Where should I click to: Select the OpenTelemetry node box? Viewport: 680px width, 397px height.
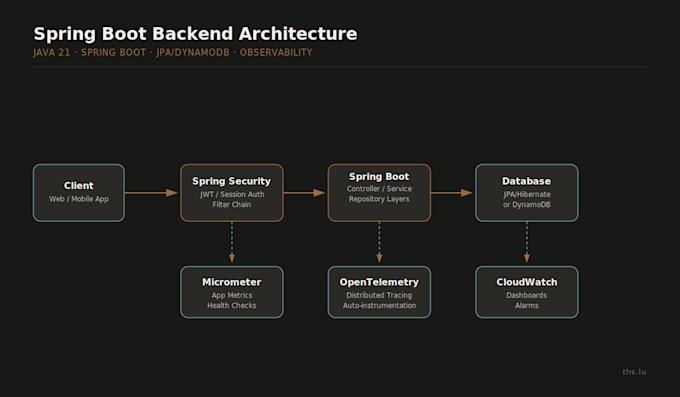pos(379,292)
